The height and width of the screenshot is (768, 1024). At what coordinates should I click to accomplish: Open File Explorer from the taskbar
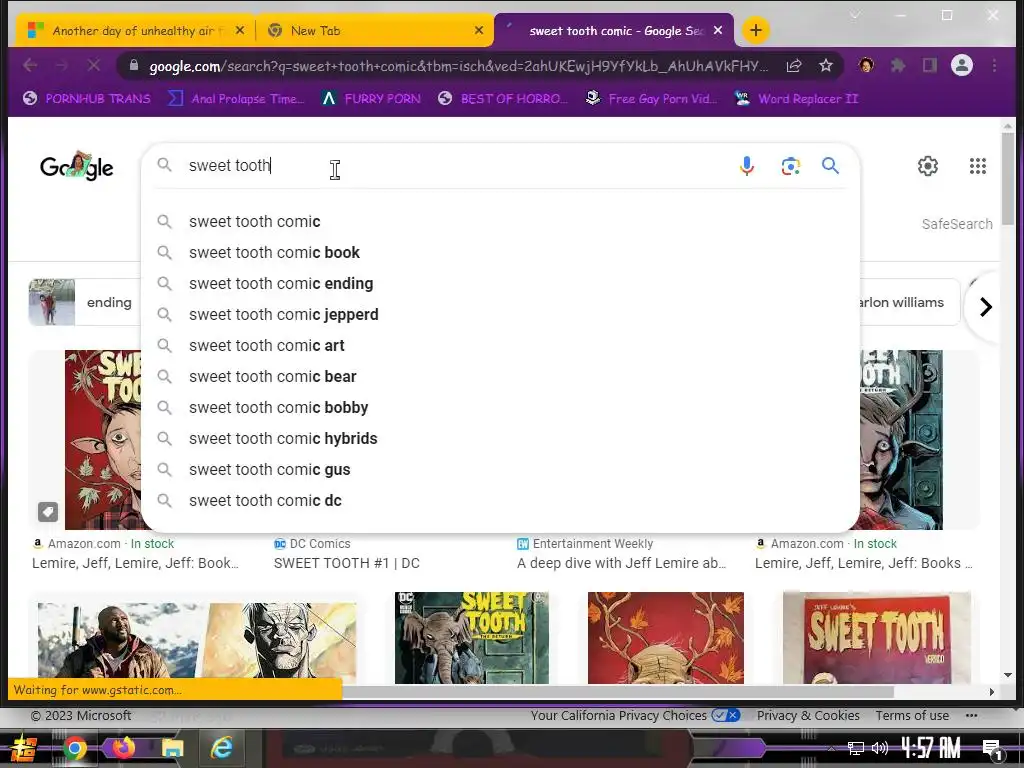[172, 748]
